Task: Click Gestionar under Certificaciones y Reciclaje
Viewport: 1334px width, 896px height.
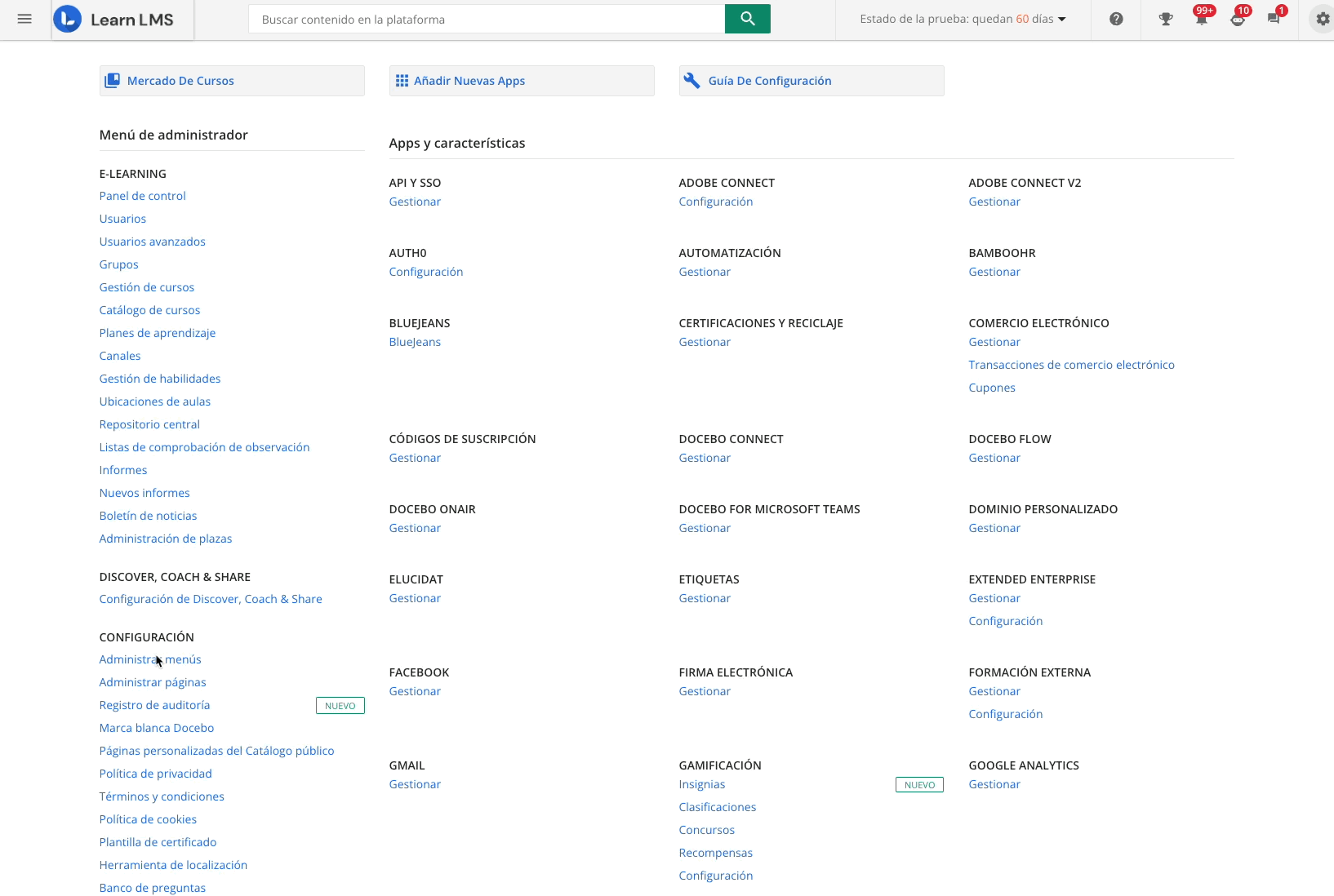Action: pyautogui.click(x=705, y=342)
